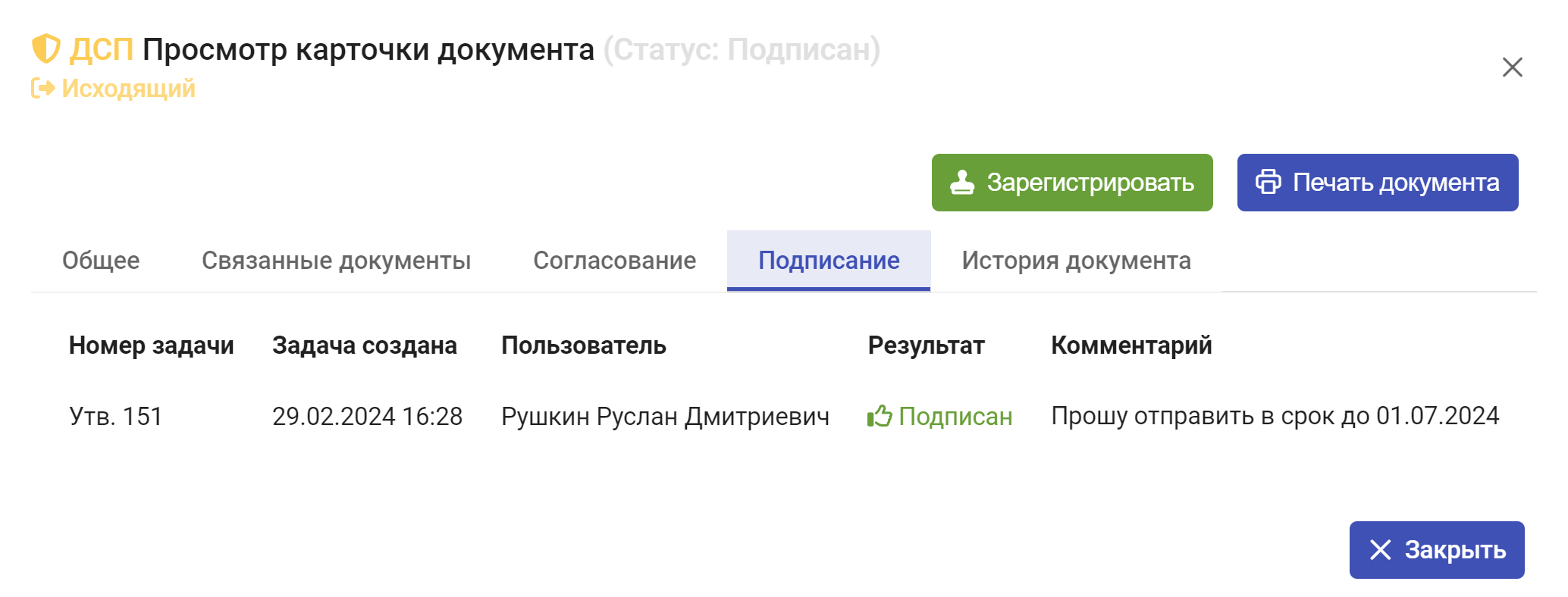Image resolution: width=1568 pixels, height=597 pixels.
Task: Click the stamp icon on Зарегистрировать button
Action: pyautogui.click(x=962, y=183)
